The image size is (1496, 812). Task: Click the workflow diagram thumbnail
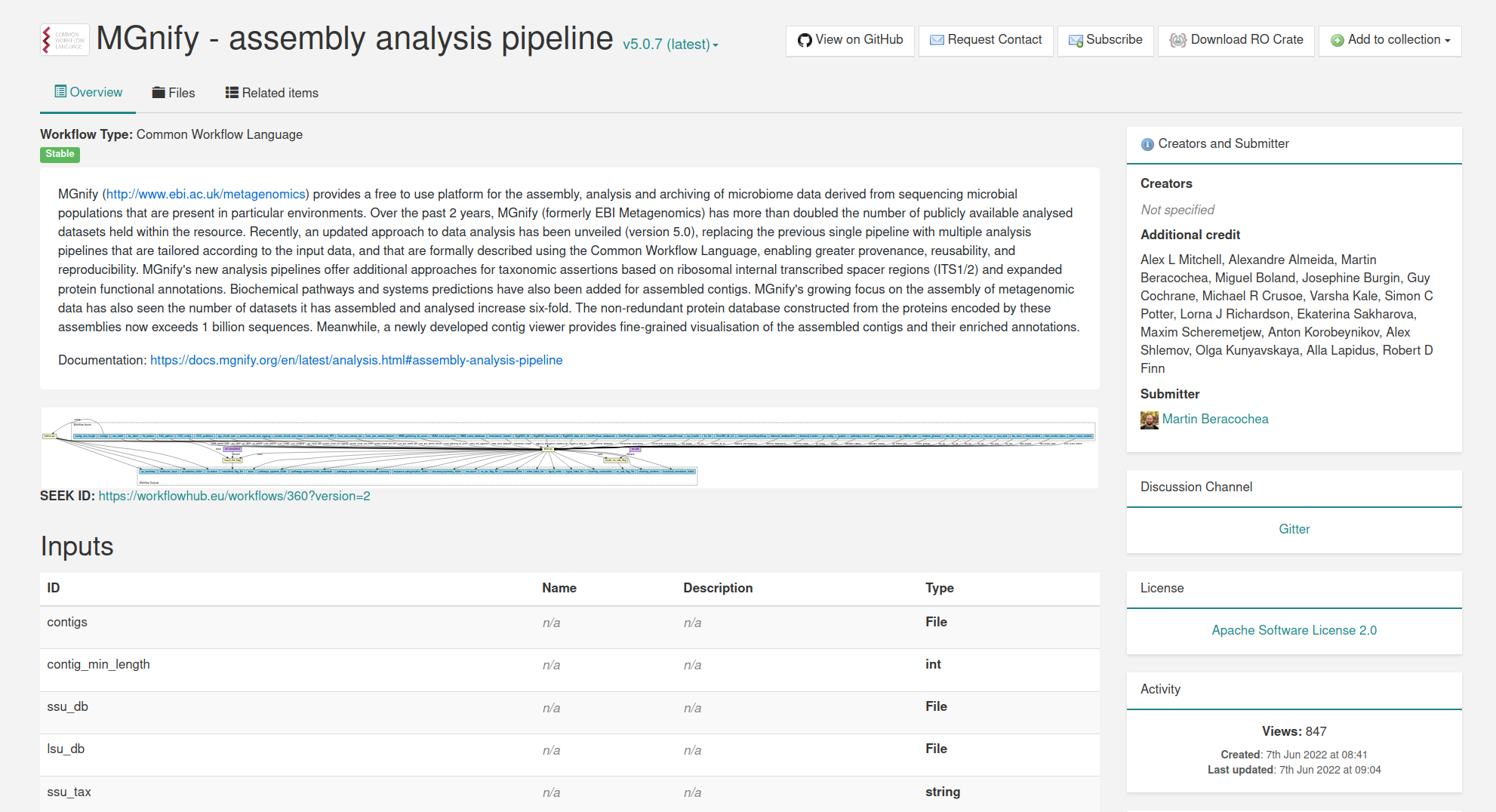click(569, 448)
